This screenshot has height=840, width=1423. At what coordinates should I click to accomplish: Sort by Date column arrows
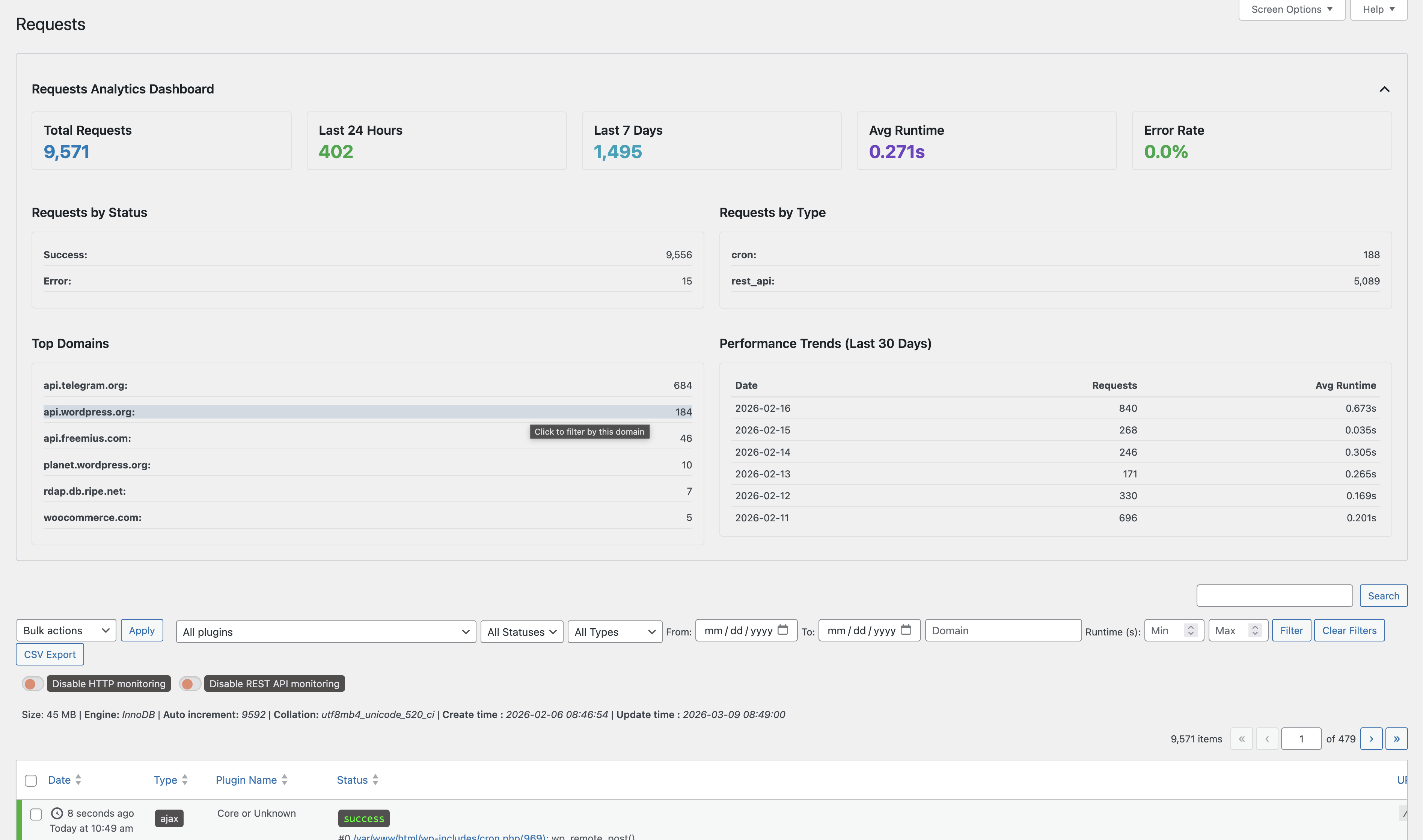[78, 780]
